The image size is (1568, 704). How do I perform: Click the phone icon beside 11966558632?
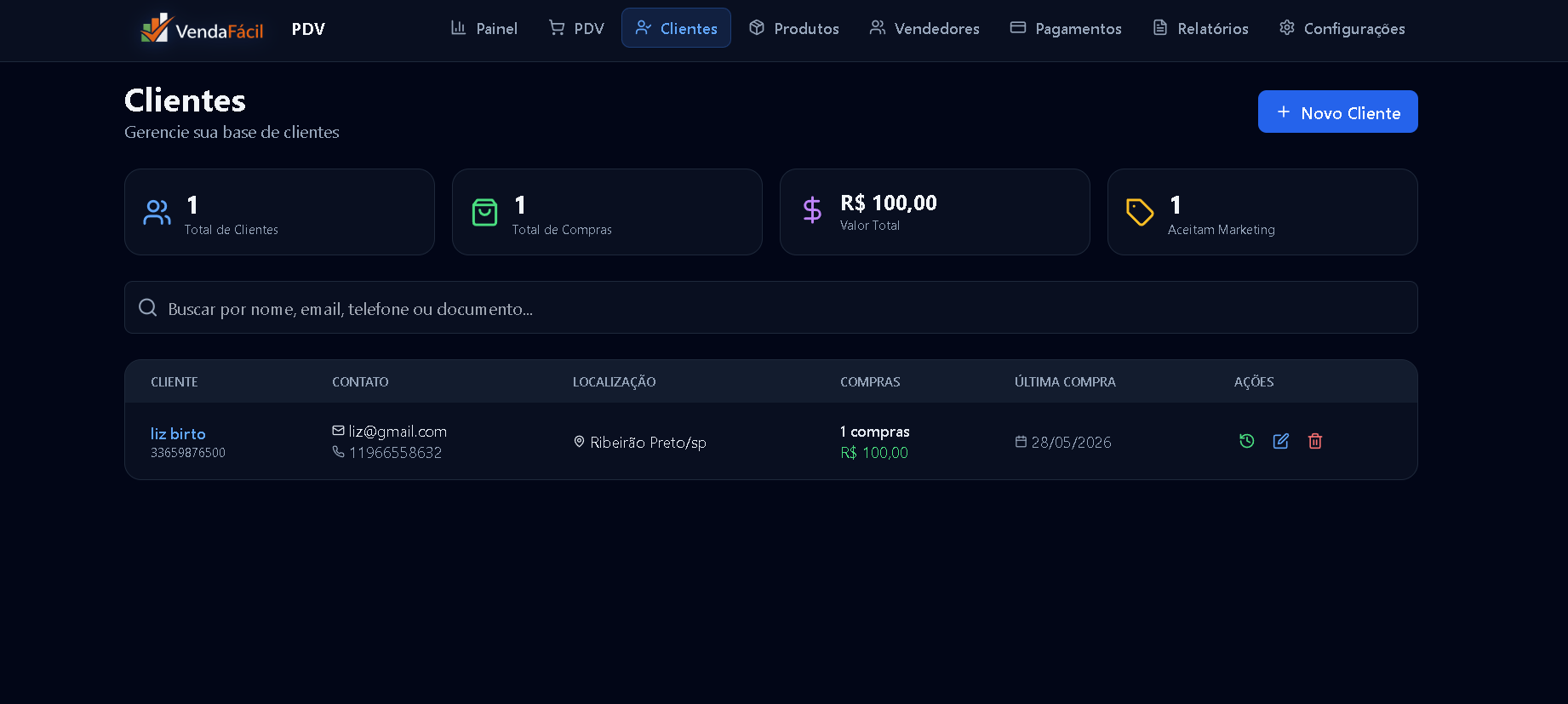pos(339,452)
